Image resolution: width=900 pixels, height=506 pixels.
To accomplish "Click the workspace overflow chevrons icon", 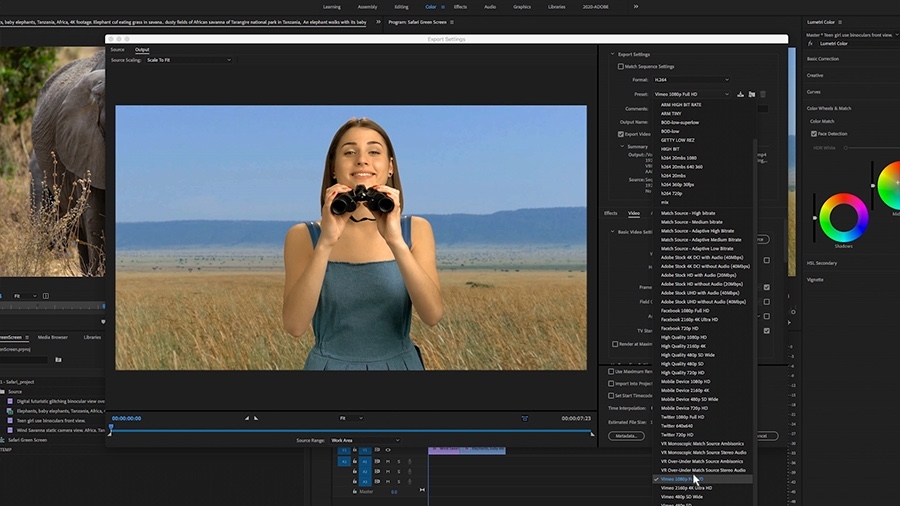I will tap(636, 7).
